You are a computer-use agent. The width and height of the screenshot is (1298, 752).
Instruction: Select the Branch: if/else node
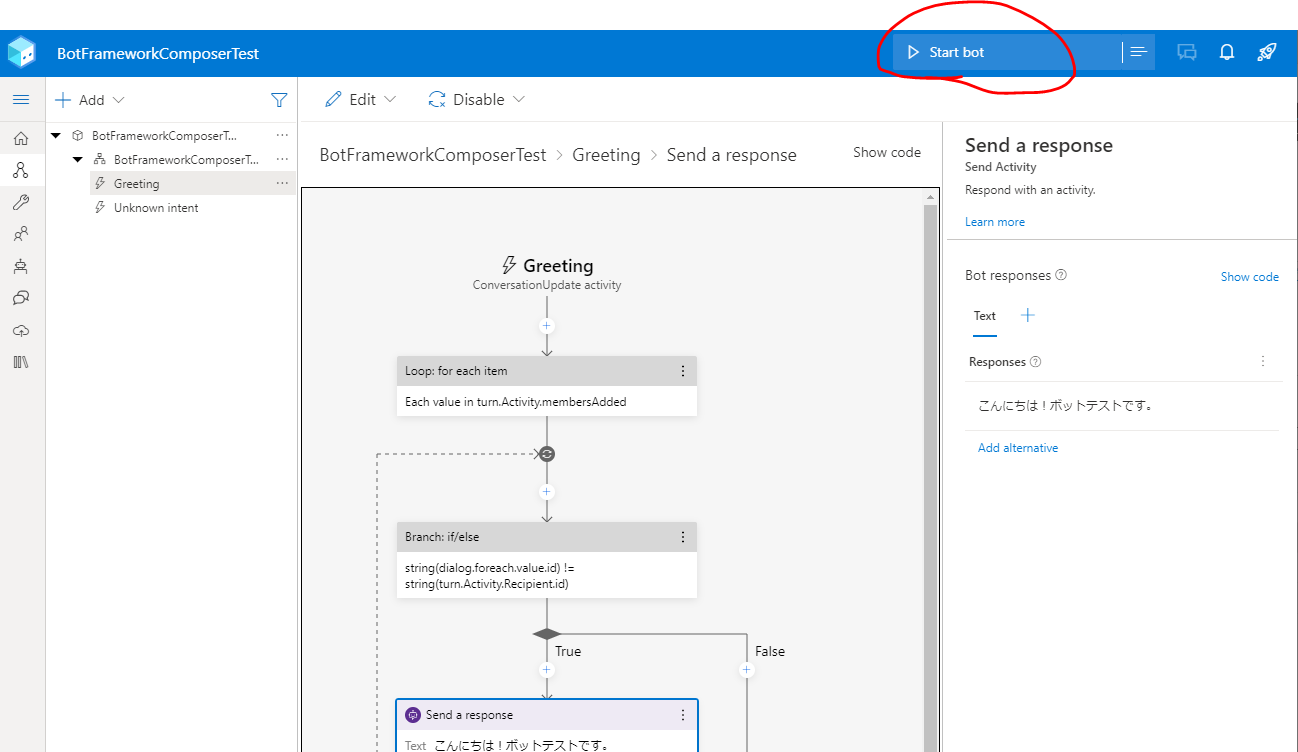coord(546,560)
